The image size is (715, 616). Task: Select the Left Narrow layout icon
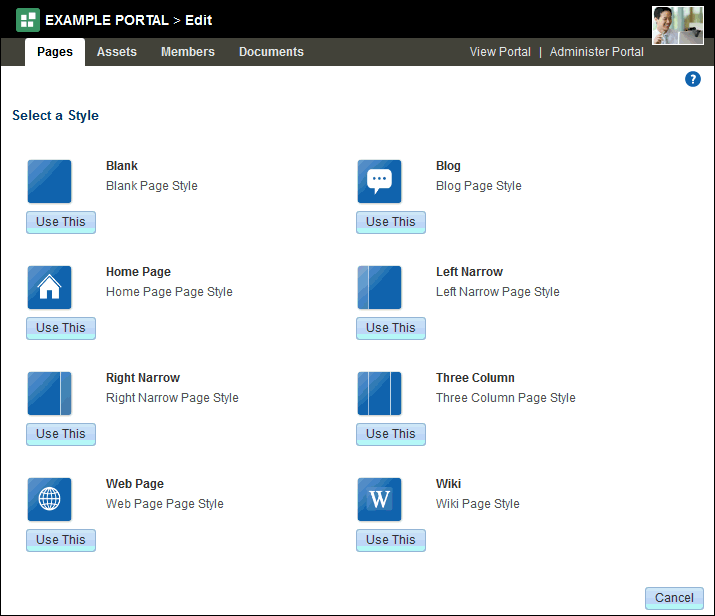tap(379, 288)
